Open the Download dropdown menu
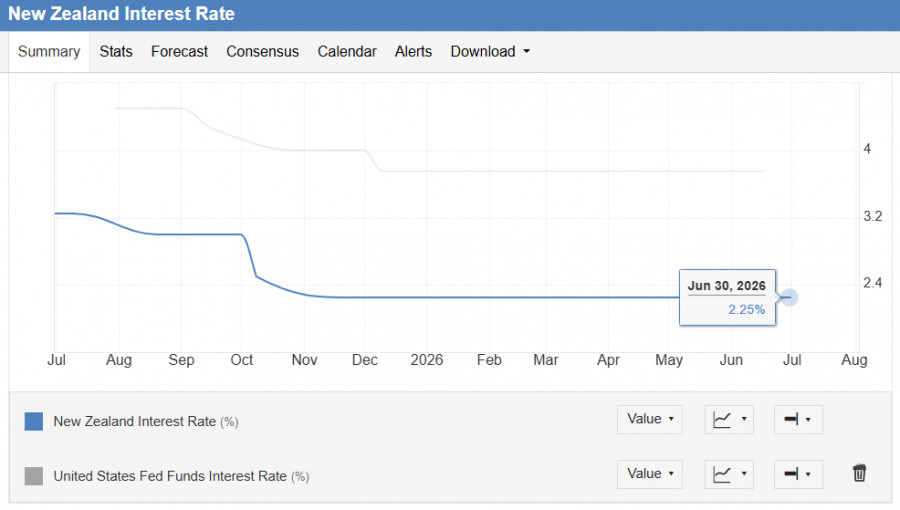 click(x=490, y=52)
